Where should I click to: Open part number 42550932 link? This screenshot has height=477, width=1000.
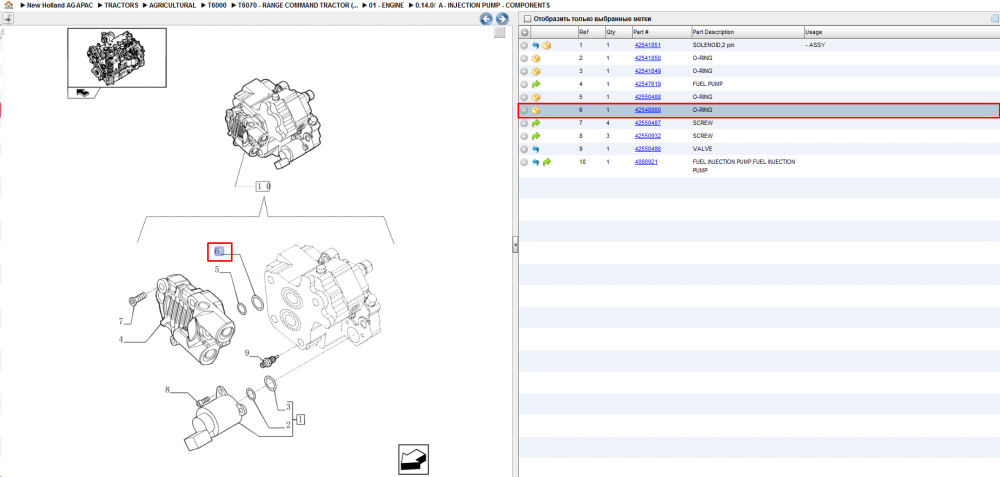coord(647,136)
